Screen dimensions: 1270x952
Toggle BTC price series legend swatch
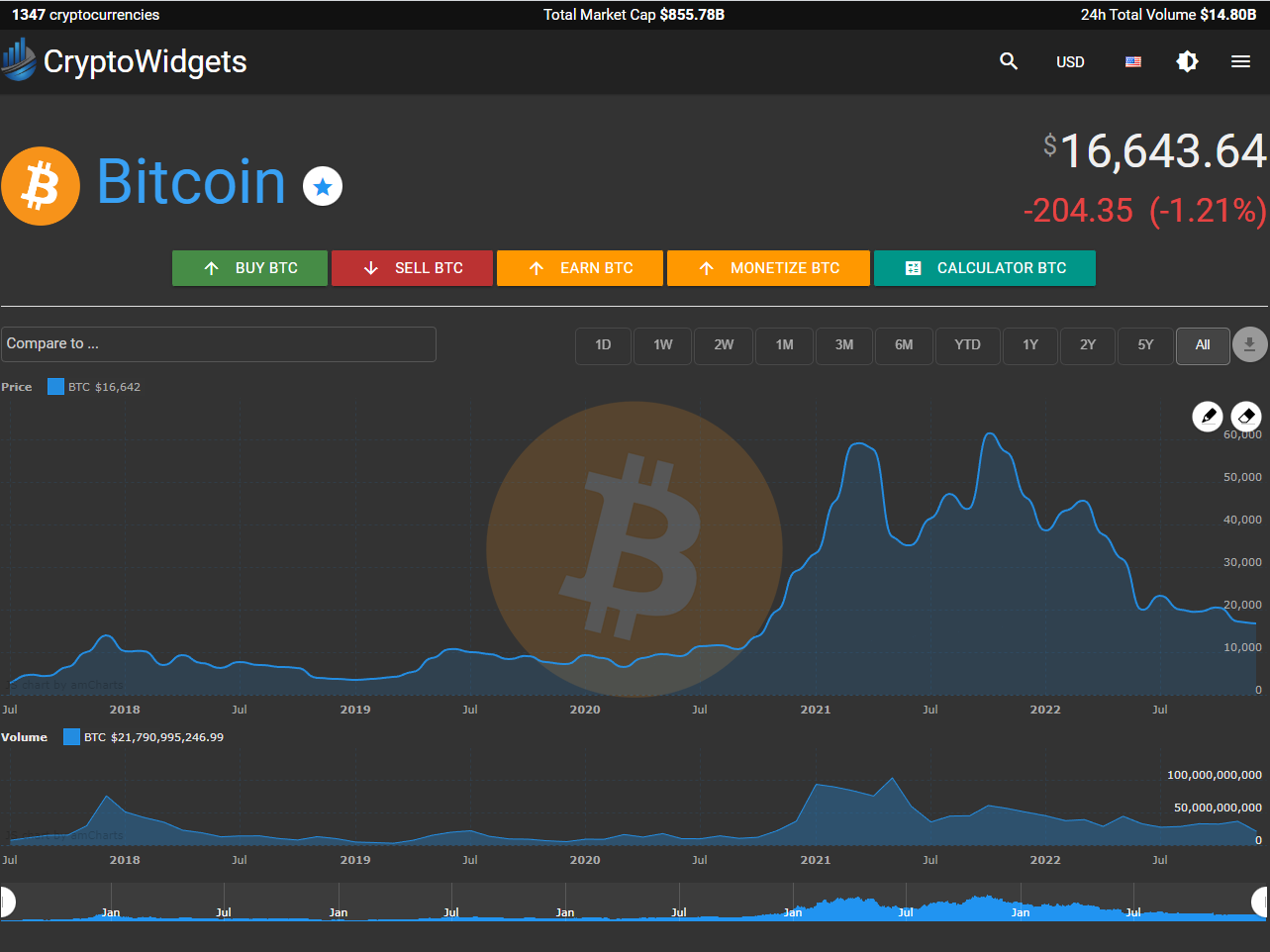pos(56,387)
